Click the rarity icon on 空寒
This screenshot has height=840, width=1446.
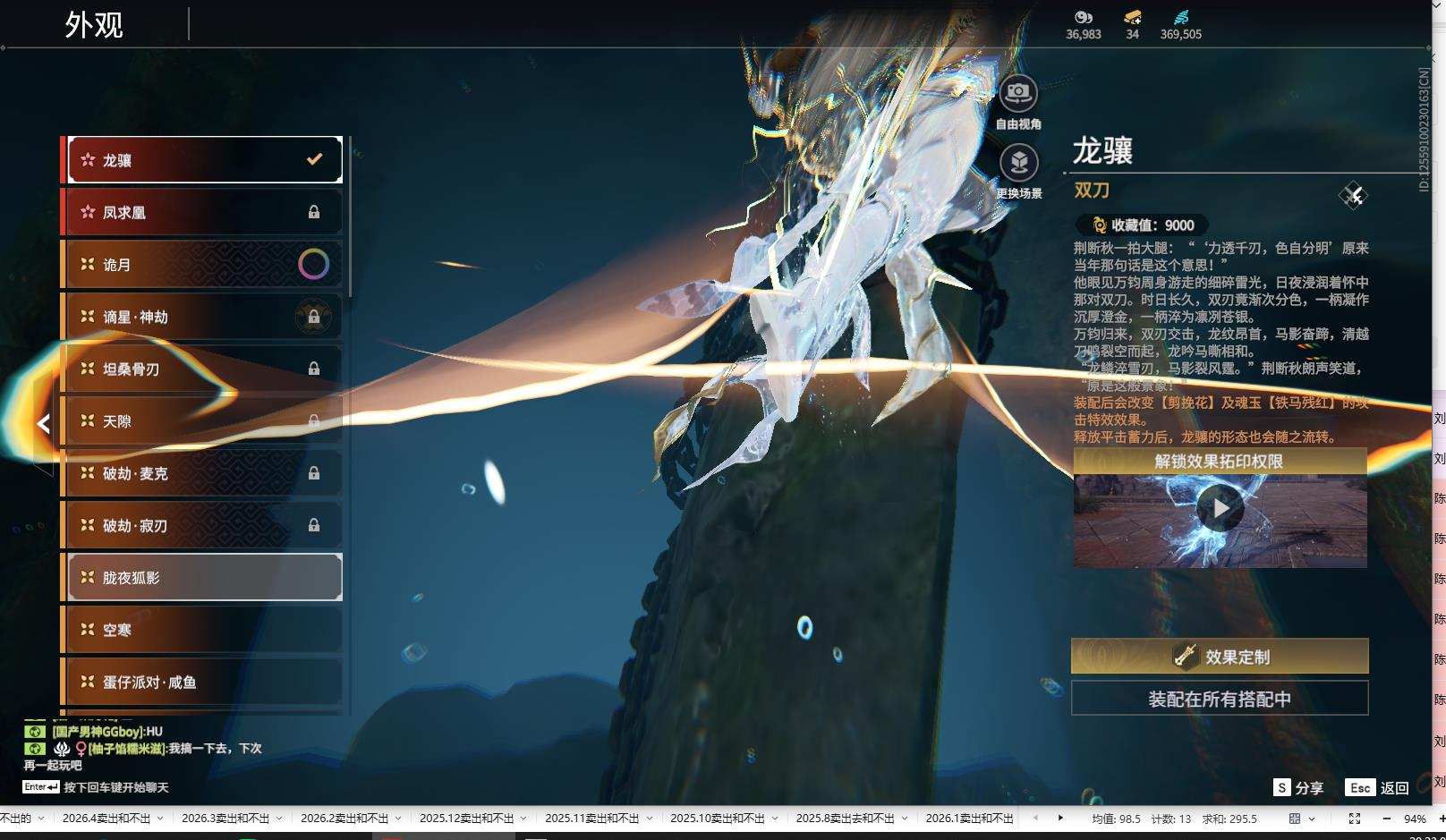[88, 630]
